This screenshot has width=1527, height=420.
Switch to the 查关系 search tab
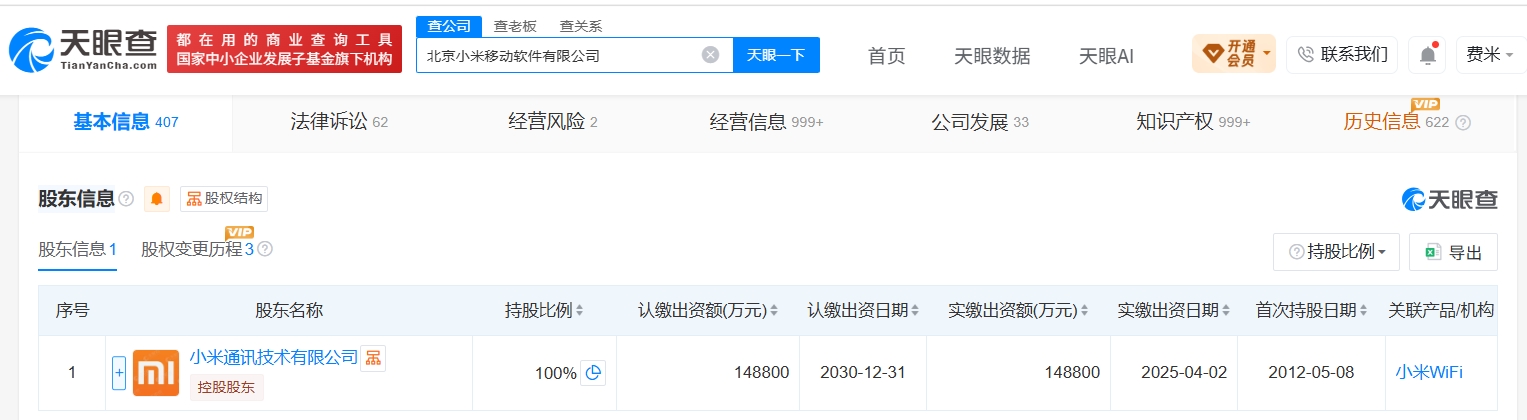coord(580,26)
